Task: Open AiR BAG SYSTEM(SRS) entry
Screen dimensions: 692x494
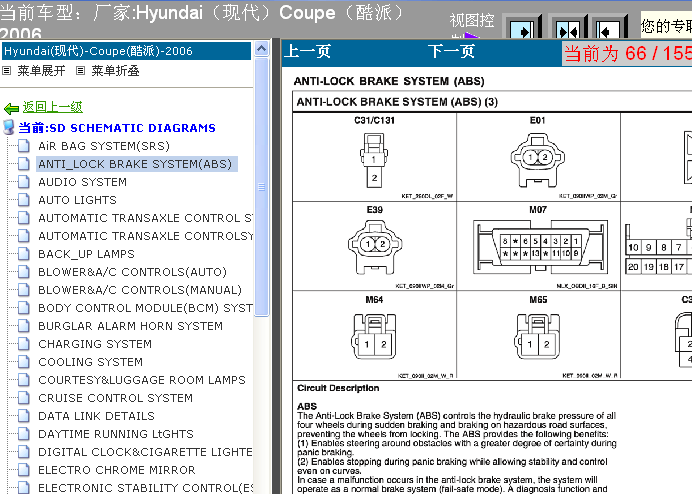Action: point(104,146)
